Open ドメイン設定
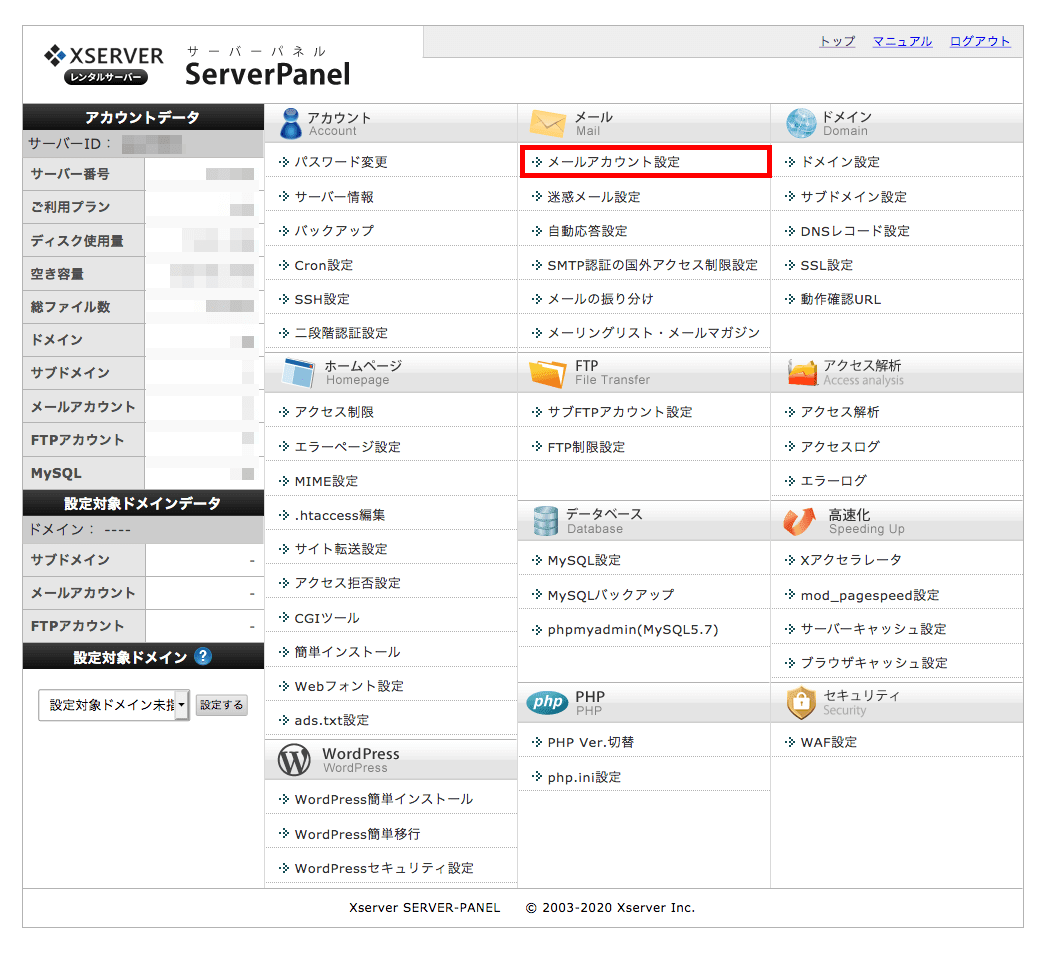Image resolution: width=1043 pixels, height=958 pixels. click(x=840, y=162)
